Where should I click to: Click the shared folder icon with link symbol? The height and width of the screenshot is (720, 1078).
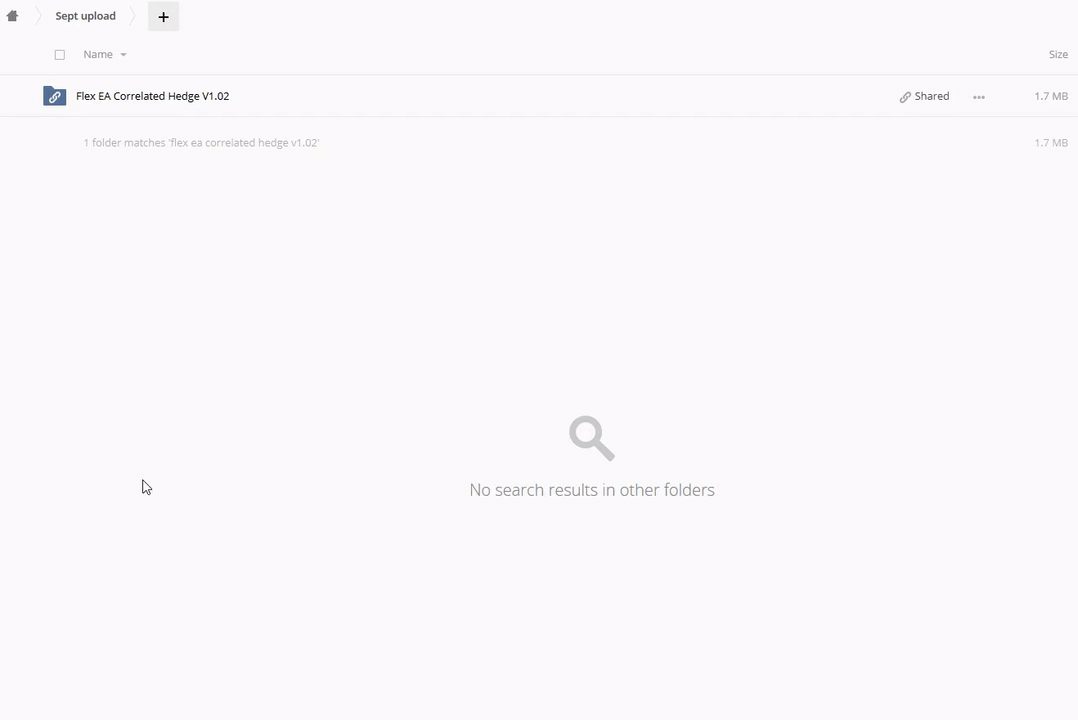coord(54,96)
